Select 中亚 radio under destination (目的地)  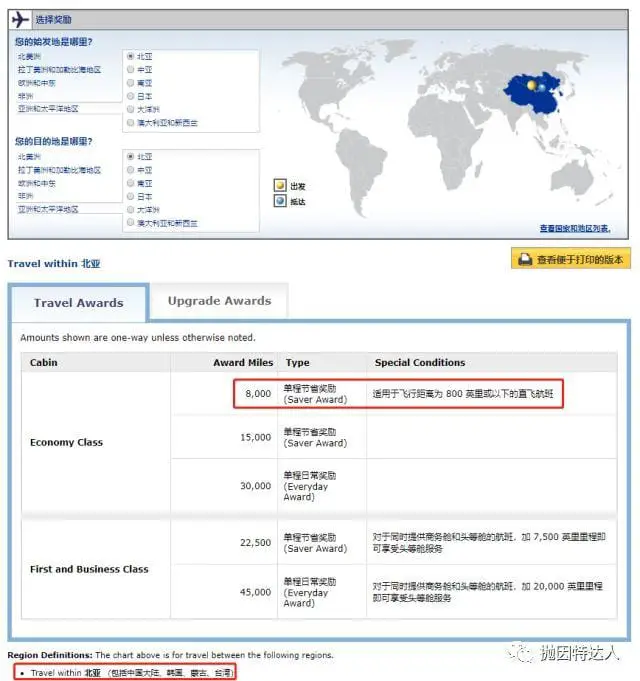click(x=130, y=169)
